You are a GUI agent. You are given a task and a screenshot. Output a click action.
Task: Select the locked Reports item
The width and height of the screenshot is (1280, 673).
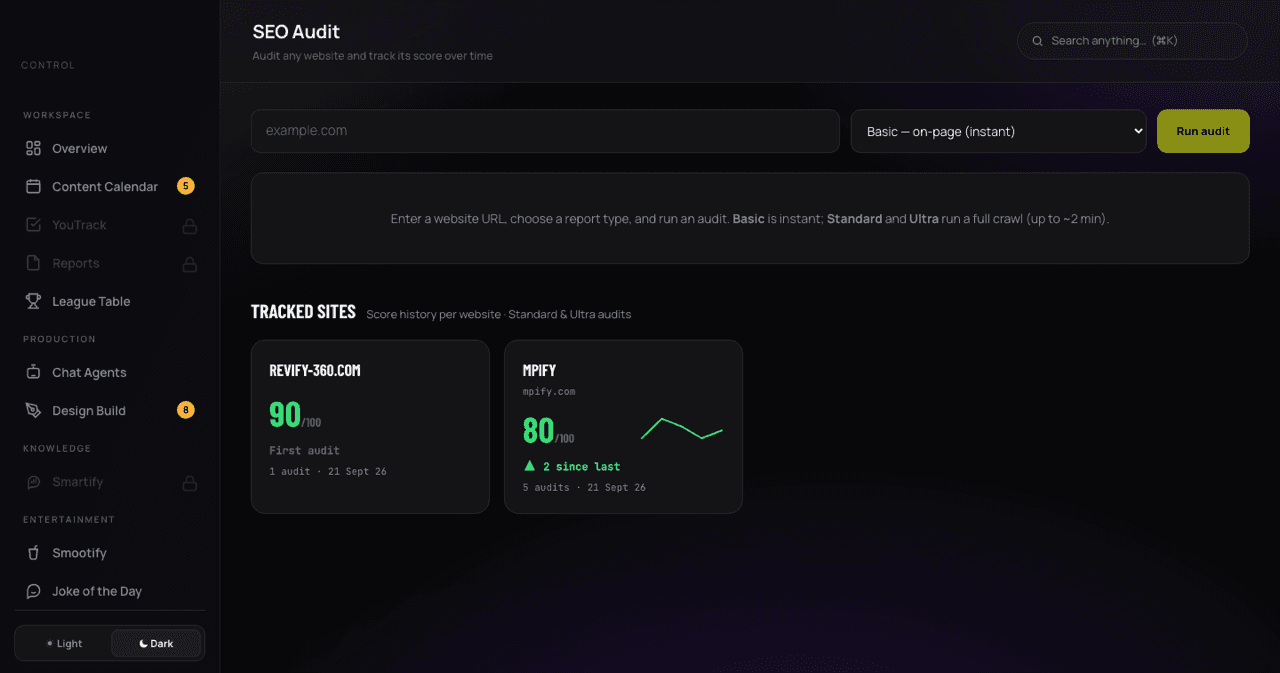(110, 263)
